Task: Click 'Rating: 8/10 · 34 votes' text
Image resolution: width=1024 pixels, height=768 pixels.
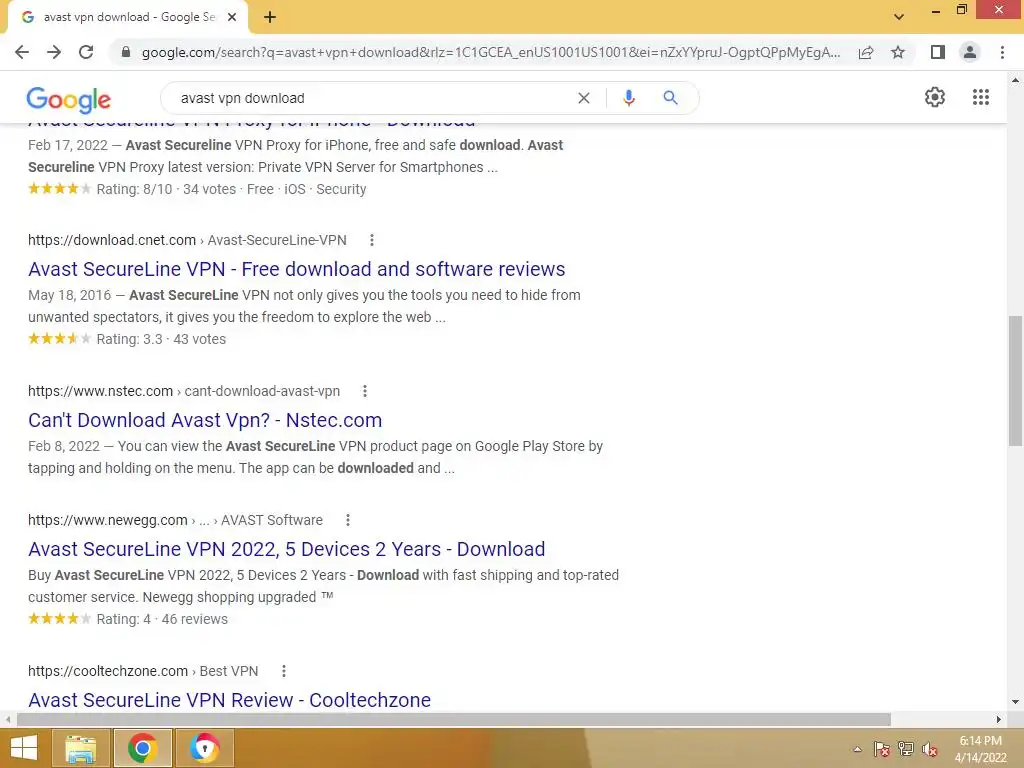Action: point(167,189)
